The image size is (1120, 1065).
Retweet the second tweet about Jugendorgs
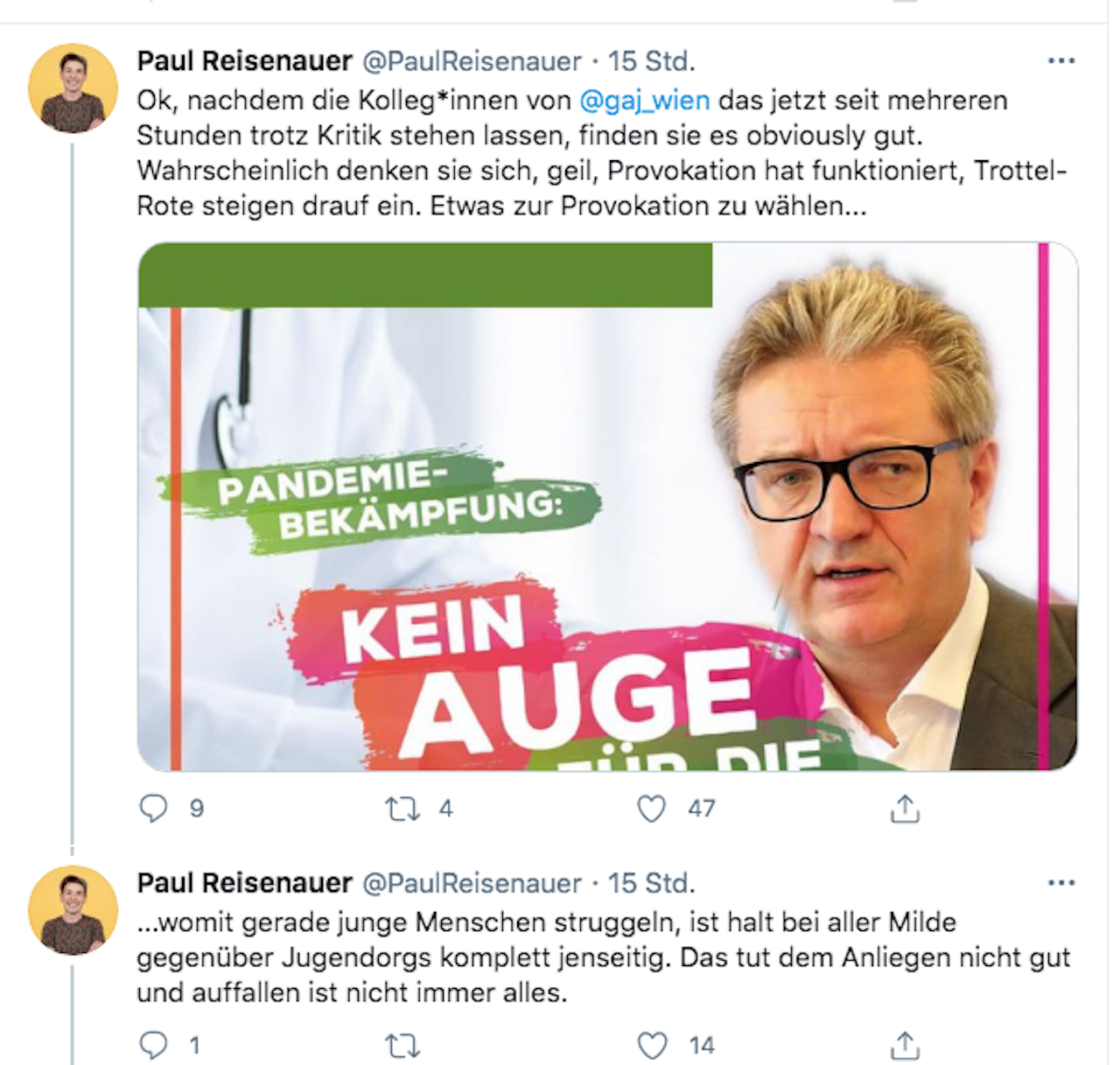pos(402,1045)
